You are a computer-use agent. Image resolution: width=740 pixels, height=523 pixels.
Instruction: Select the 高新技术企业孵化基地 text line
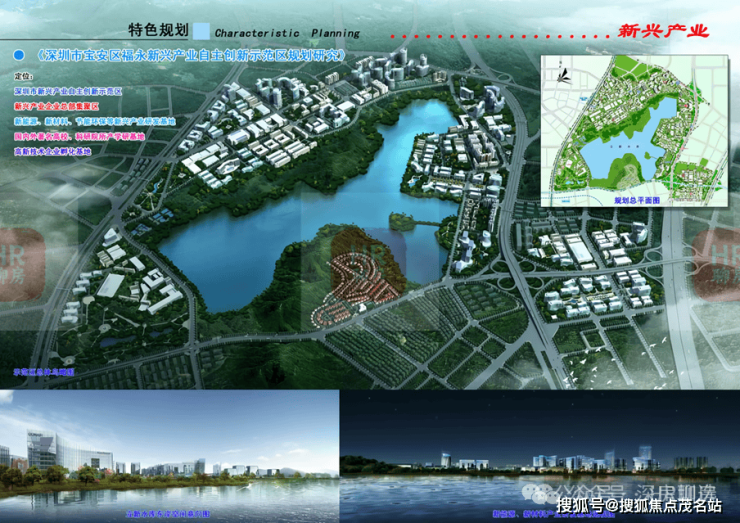pyautogui.click(x=52, y=152)
